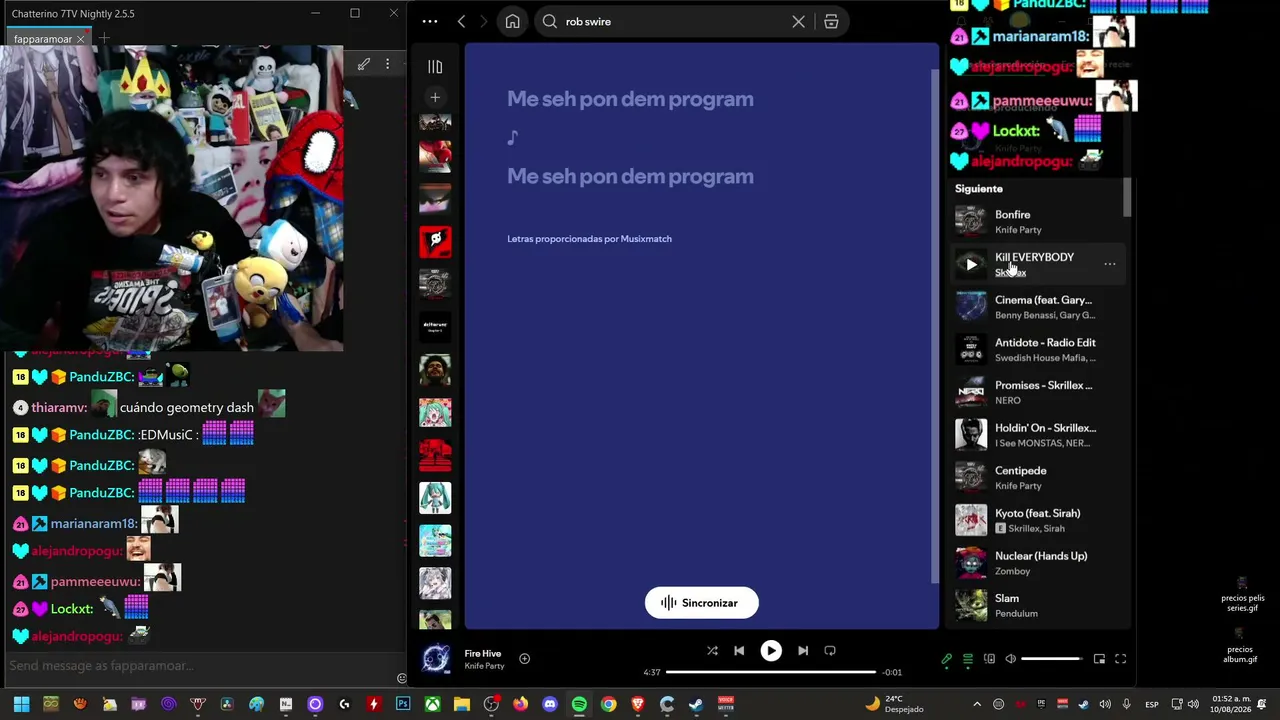Open Connect to a device
This screenshot has width=1280, height=720.
[989, 659]
